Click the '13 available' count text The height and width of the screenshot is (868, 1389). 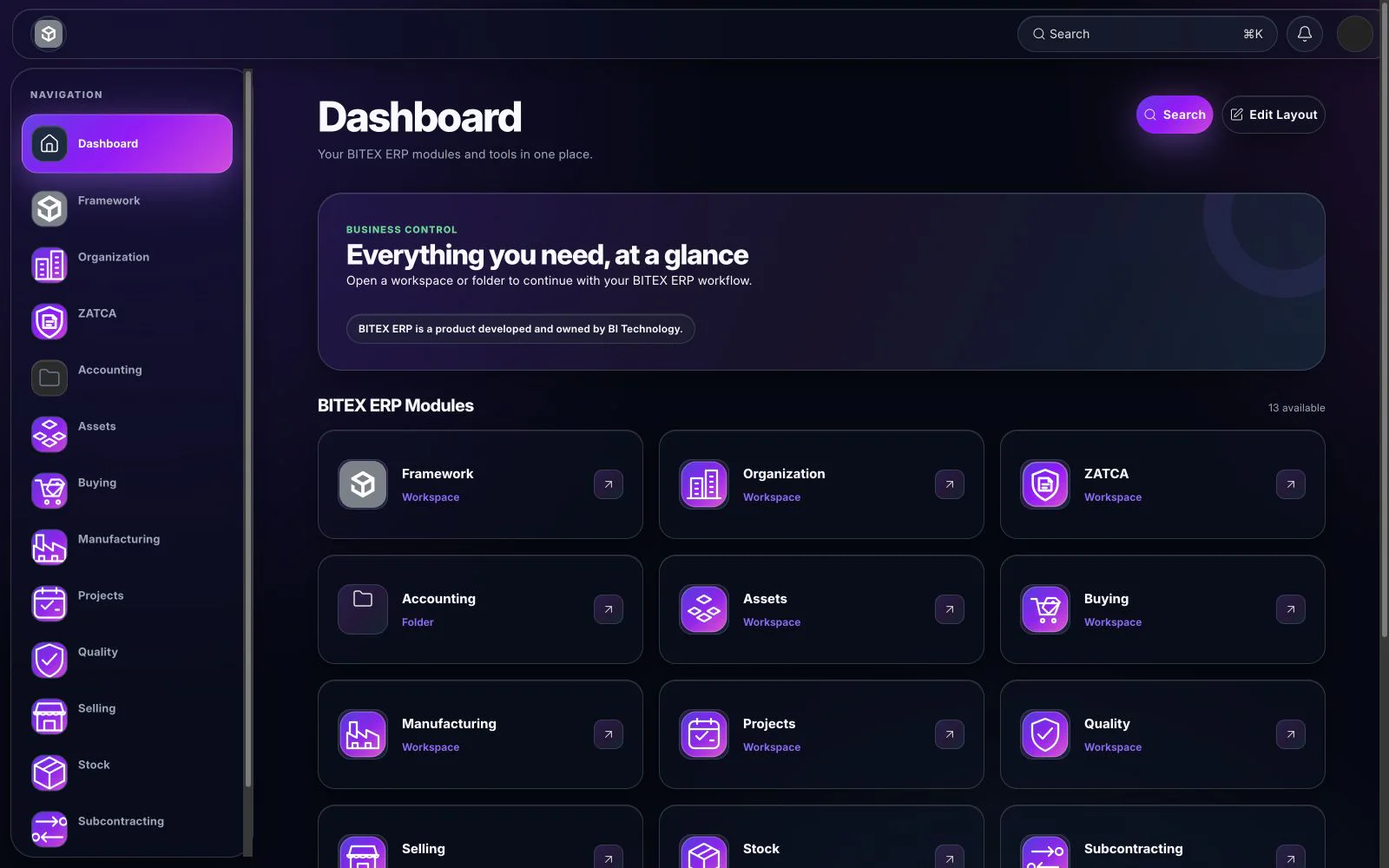coord(1296,408)
